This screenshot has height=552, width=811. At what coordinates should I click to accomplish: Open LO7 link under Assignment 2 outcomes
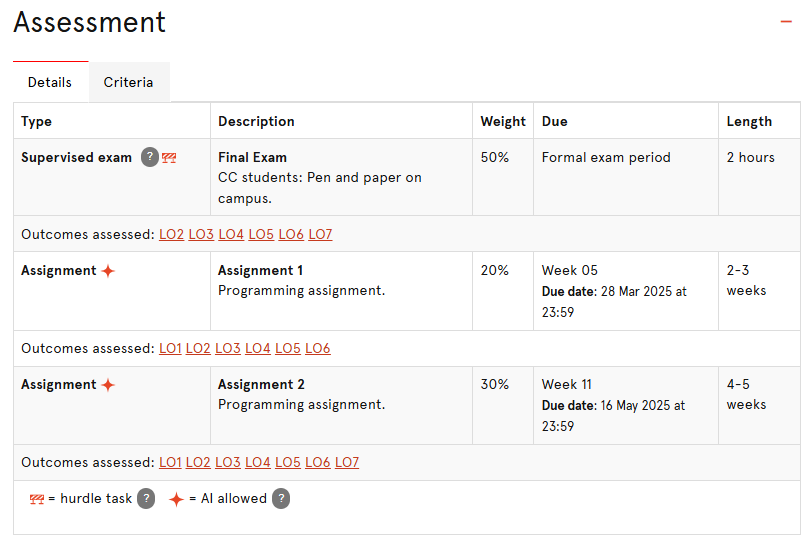pos(347,462)
